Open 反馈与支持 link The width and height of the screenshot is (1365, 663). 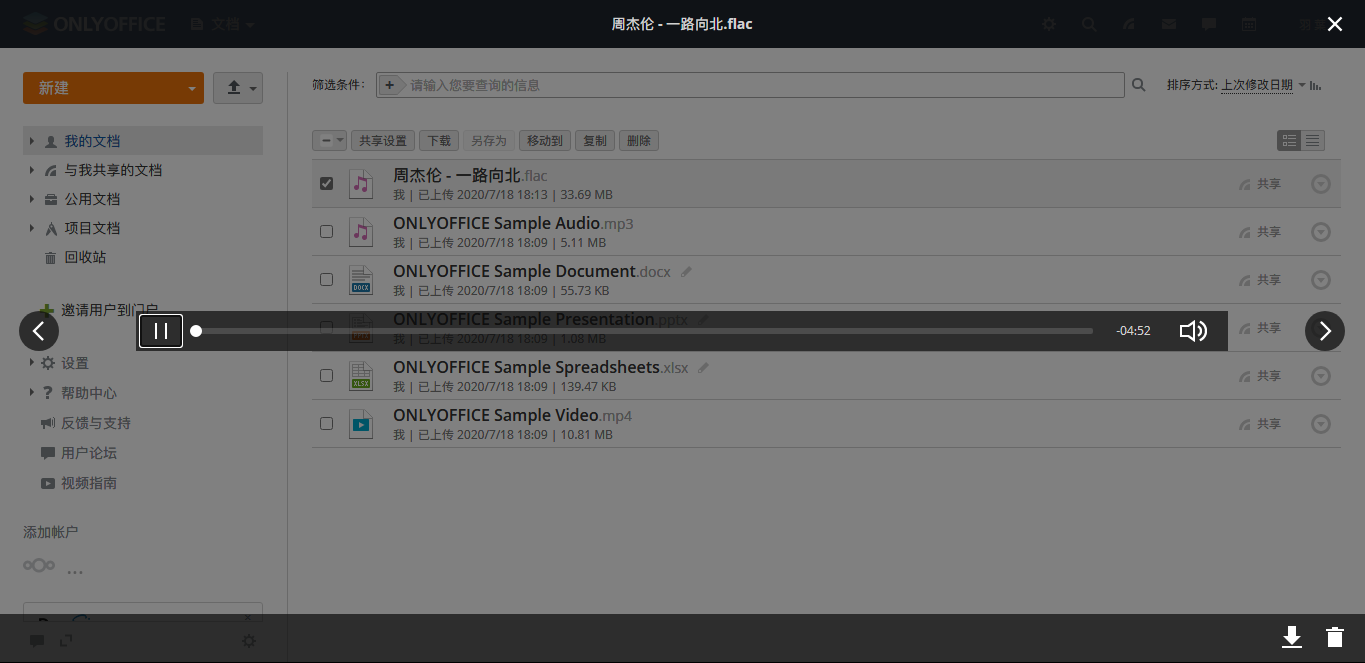(96, 423)
